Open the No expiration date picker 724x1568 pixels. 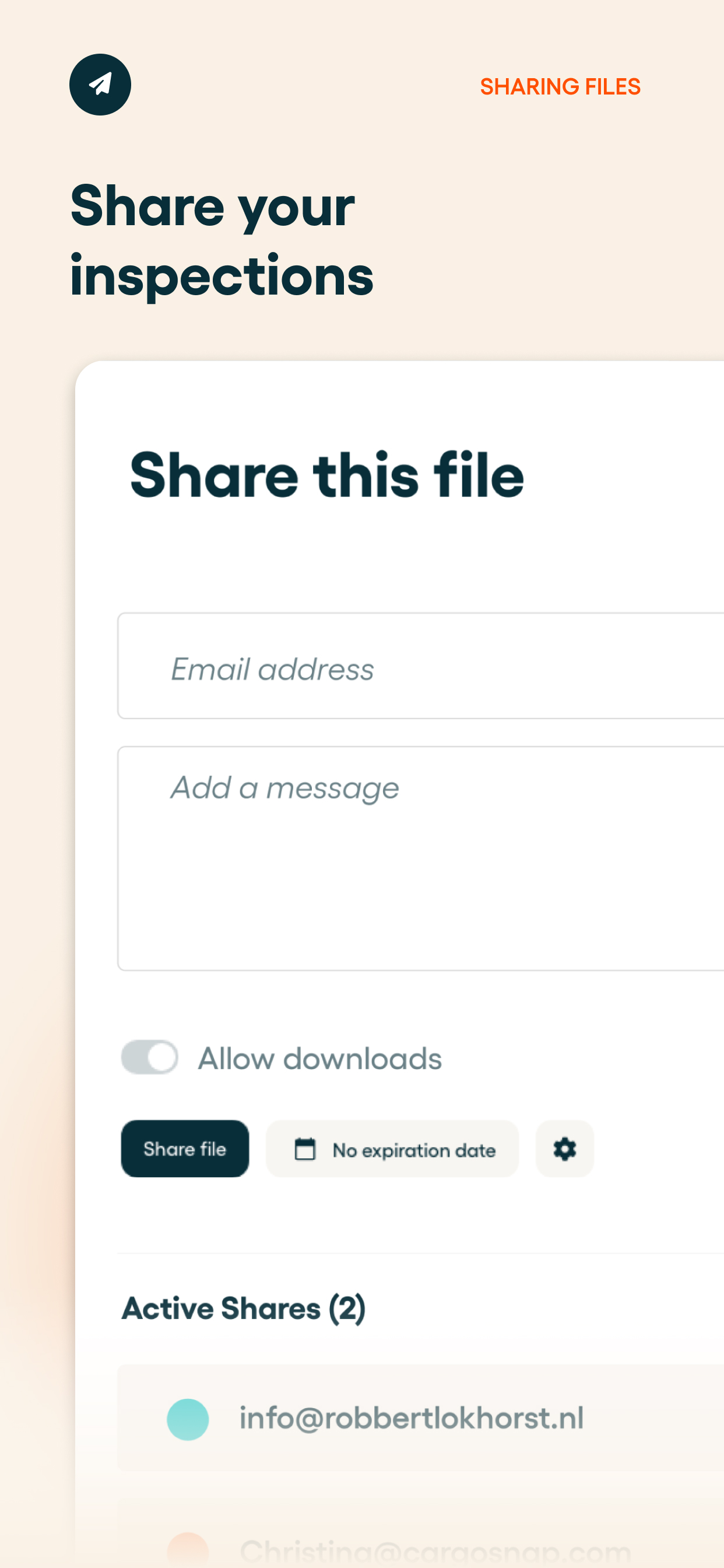click(392, 1149)
